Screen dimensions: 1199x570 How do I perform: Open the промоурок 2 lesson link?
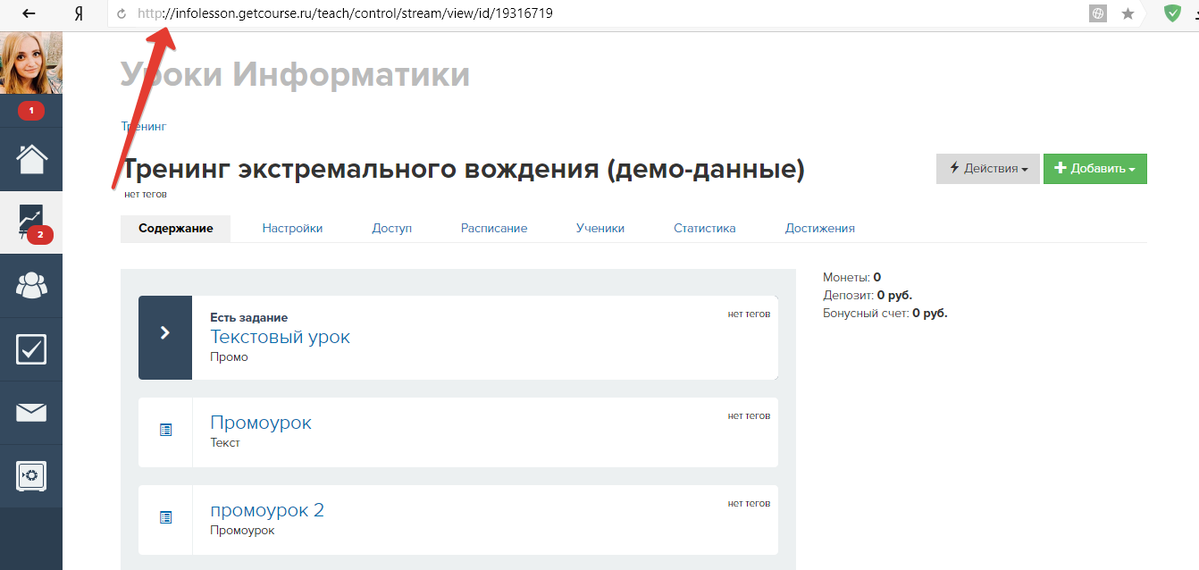click(267, 510)
